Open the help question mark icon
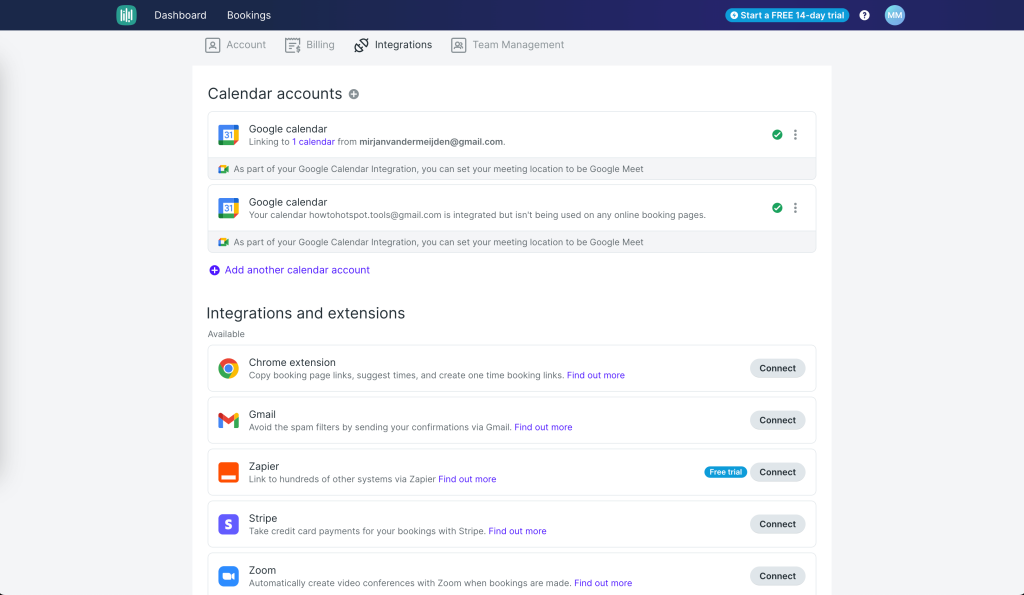This screenshot has height=595, width=1024. point(864,16)
